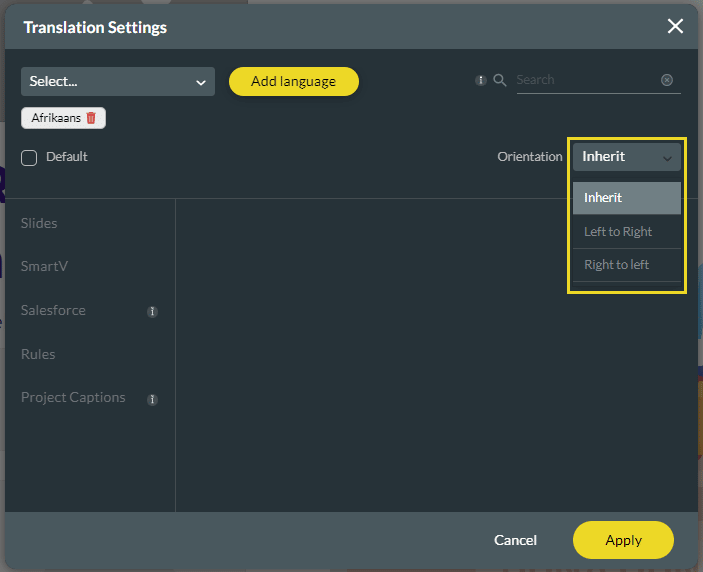The image size is (703, 572).
Task: Click info icon beside the search field
Action: pos(481,81)
